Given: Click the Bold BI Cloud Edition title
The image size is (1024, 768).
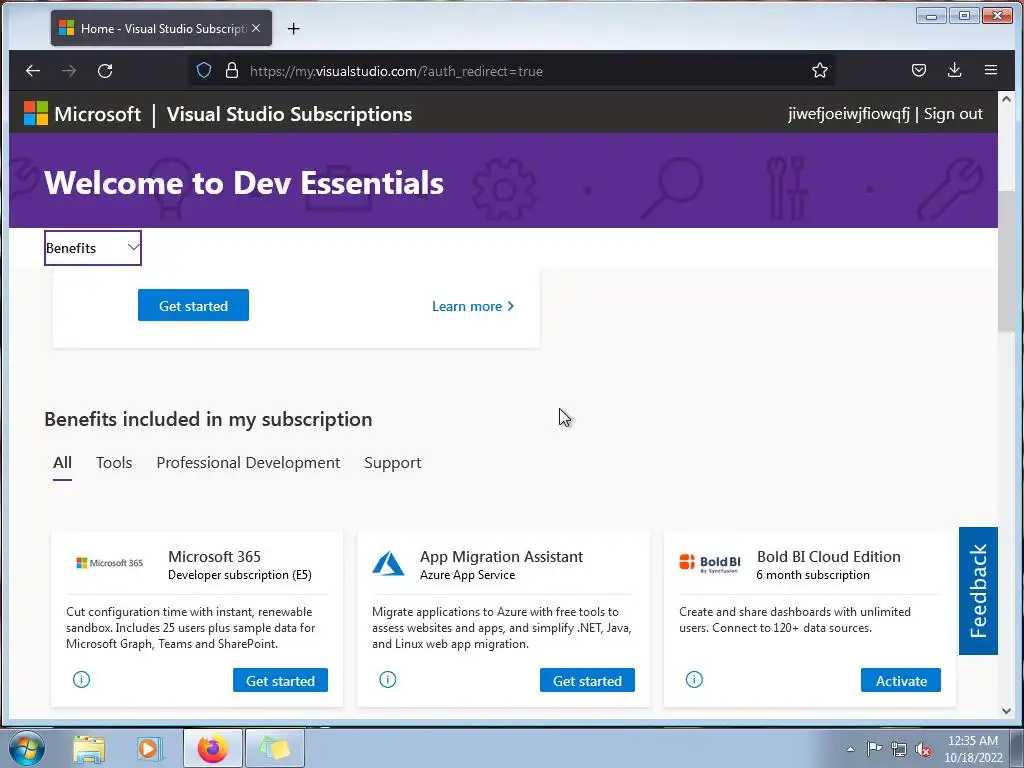Looking at the screenshot, I should point(828,556).
